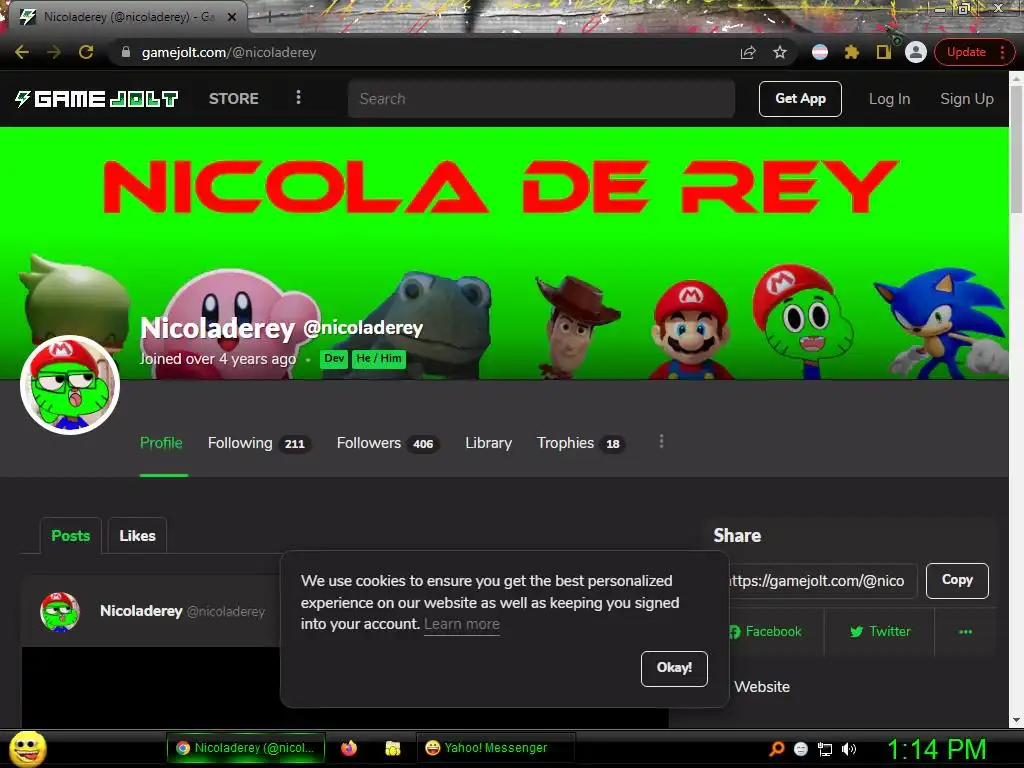Open the Following 211 tab
This screenshot has height=768, width=1024.
pos(259,443)
